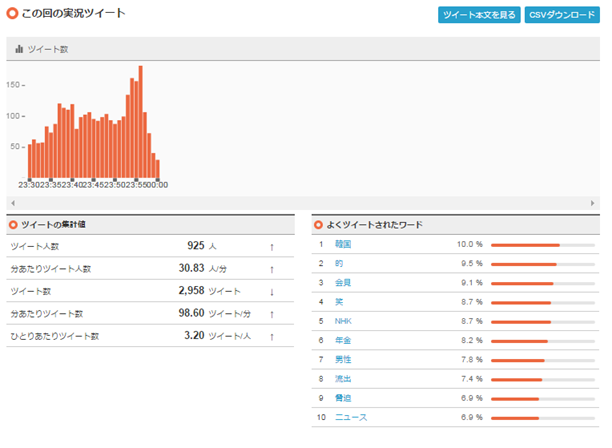The image size is (612, 448).
Task: Click the 30.83 人/分 value
Action: pyautogui.click(x=203, y=268)
